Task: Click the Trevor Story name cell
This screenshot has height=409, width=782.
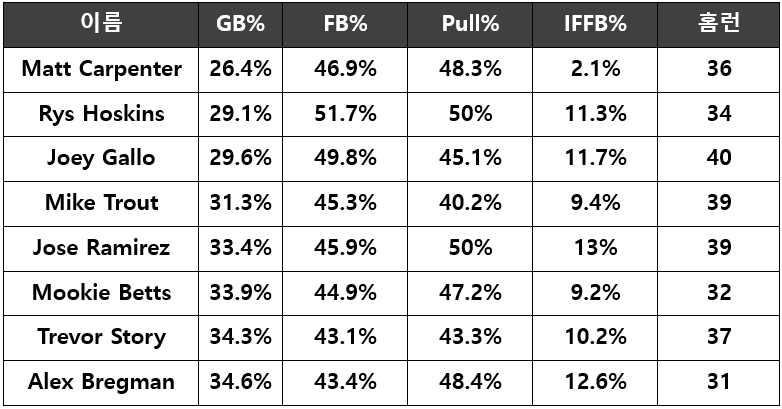Action: 101,337
